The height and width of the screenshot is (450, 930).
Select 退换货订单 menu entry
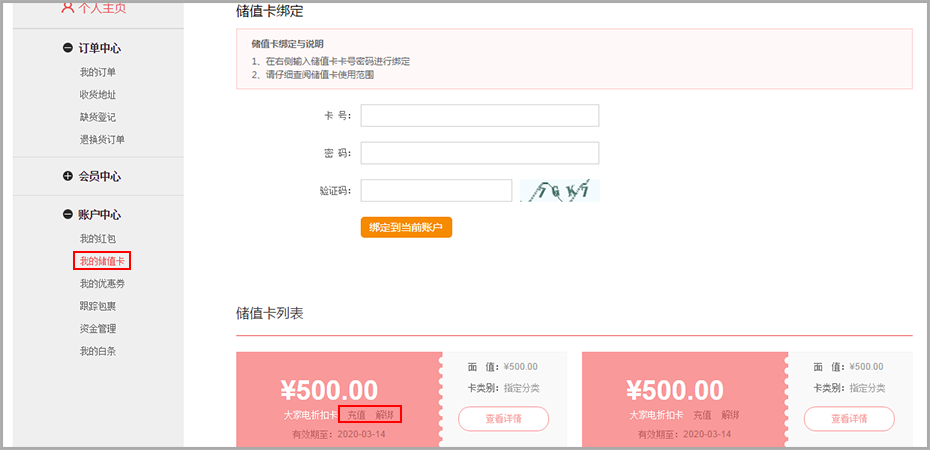[x=102, y=140]
